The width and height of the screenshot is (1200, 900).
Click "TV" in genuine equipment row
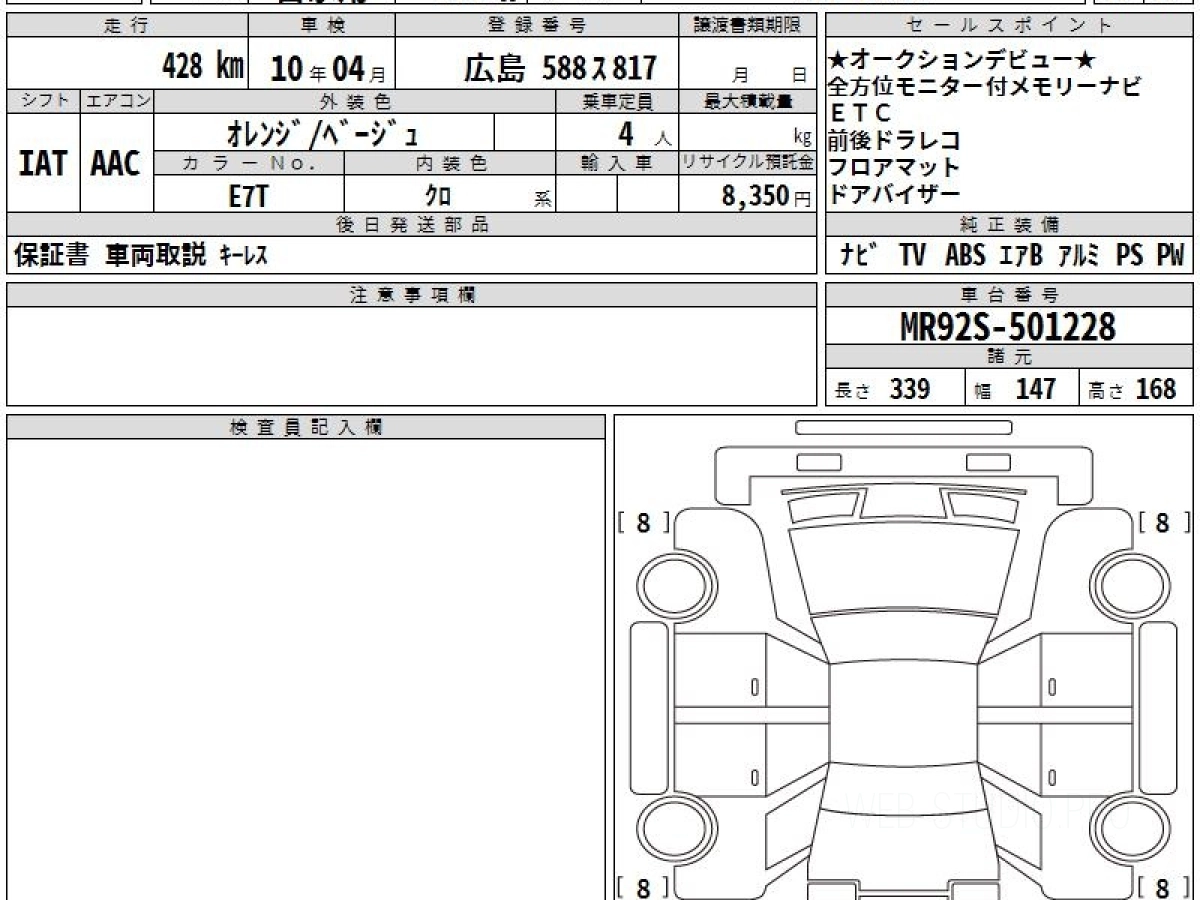click(x=911, y=255)
